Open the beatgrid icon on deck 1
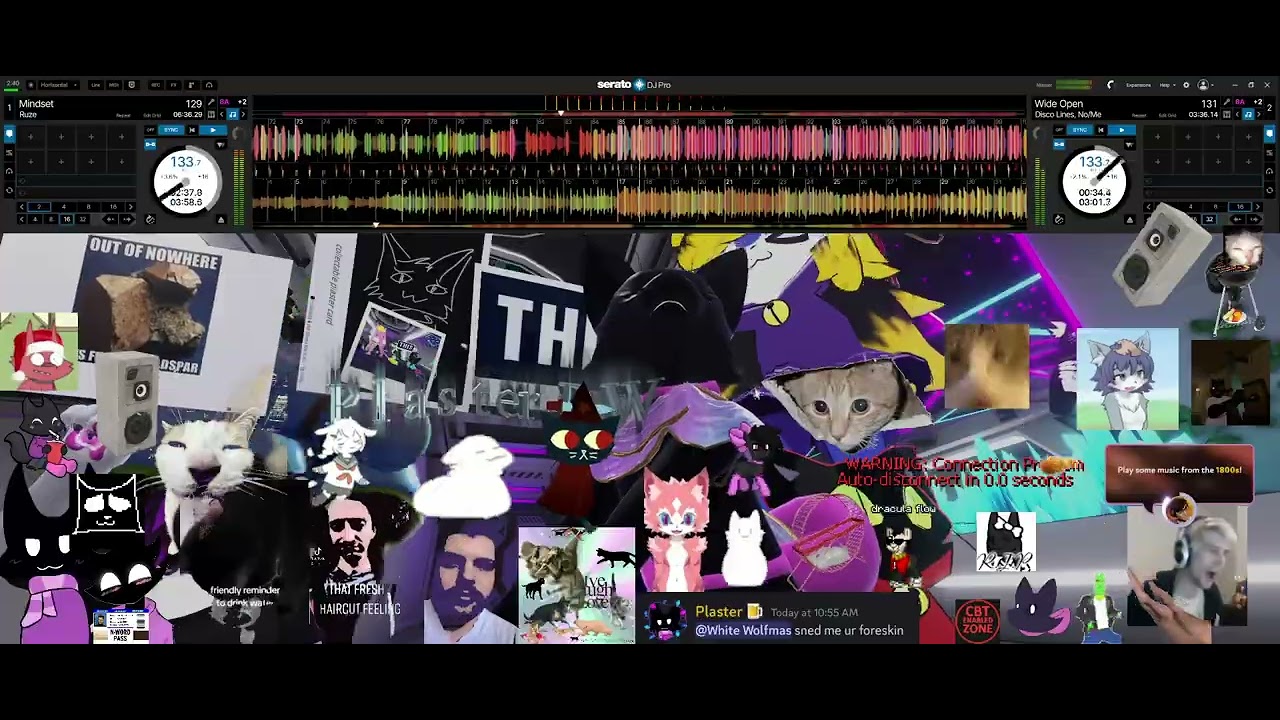The width and height of the screenshot is (1280, 720). tap(211, 115)
